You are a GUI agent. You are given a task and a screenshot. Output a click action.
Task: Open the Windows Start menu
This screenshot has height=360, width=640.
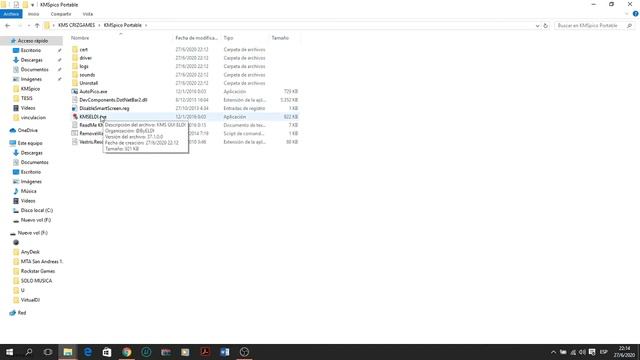9,352
